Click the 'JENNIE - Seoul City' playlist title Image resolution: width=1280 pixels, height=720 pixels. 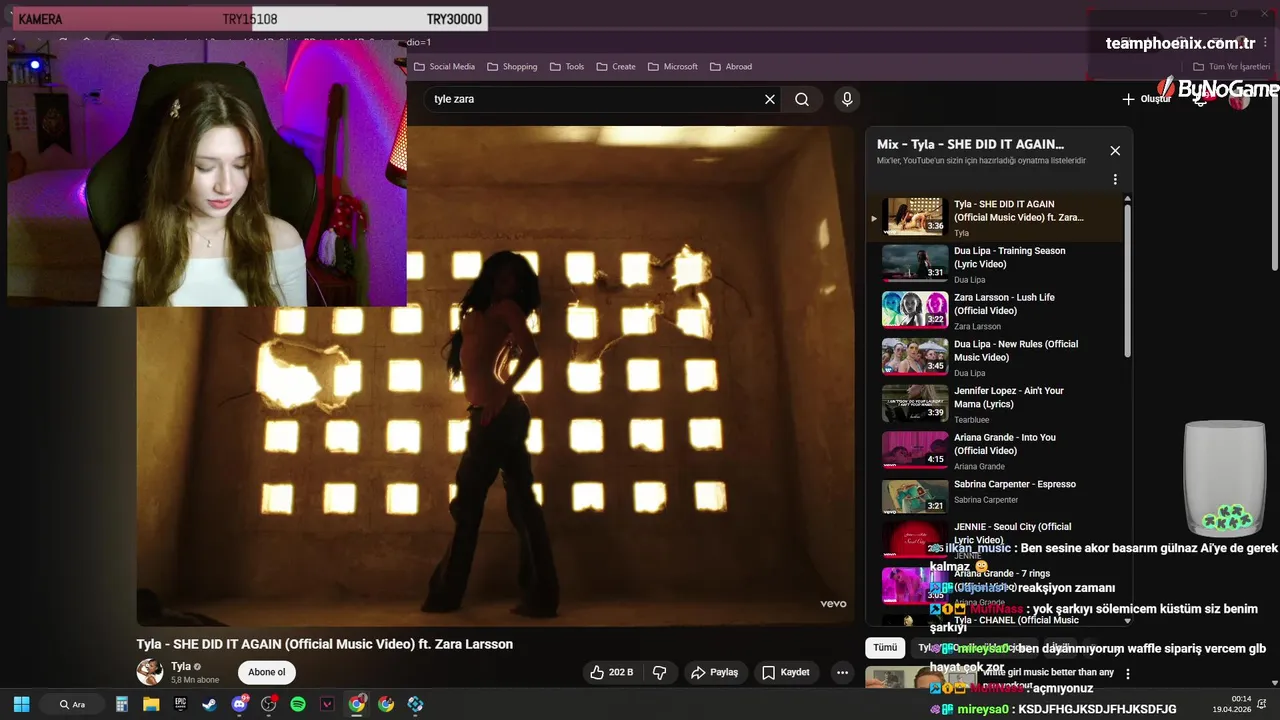1012,533
